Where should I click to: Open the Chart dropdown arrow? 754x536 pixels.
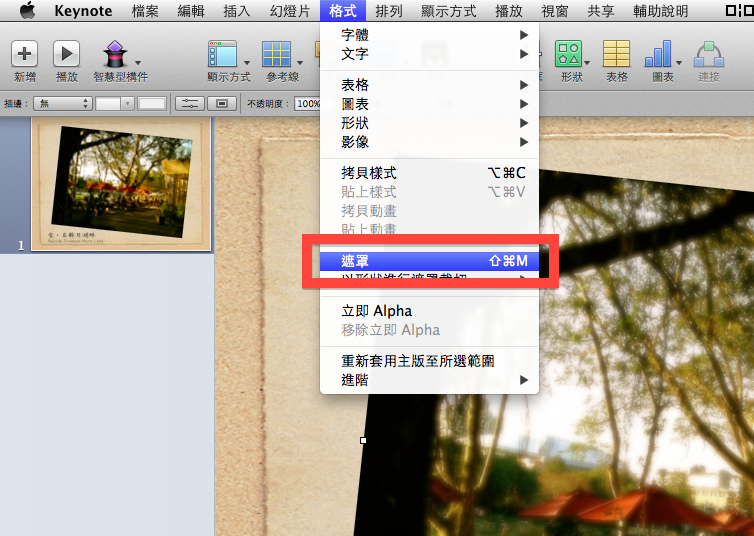679,62
